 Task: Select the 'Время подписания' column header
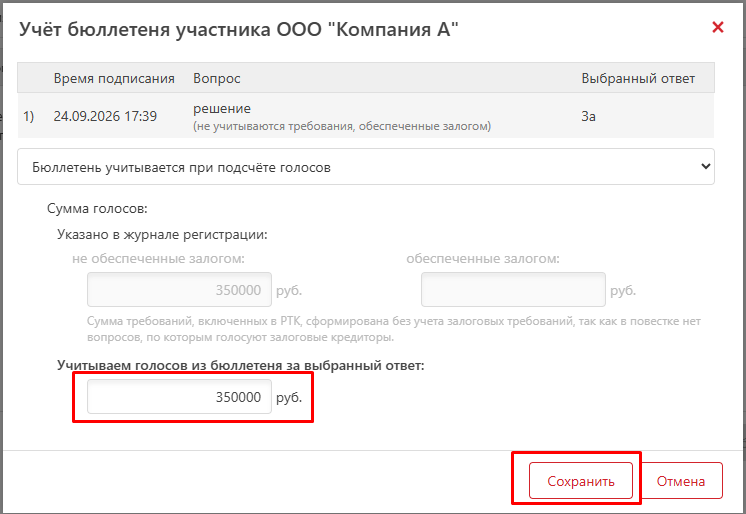(x=114, y=78)
